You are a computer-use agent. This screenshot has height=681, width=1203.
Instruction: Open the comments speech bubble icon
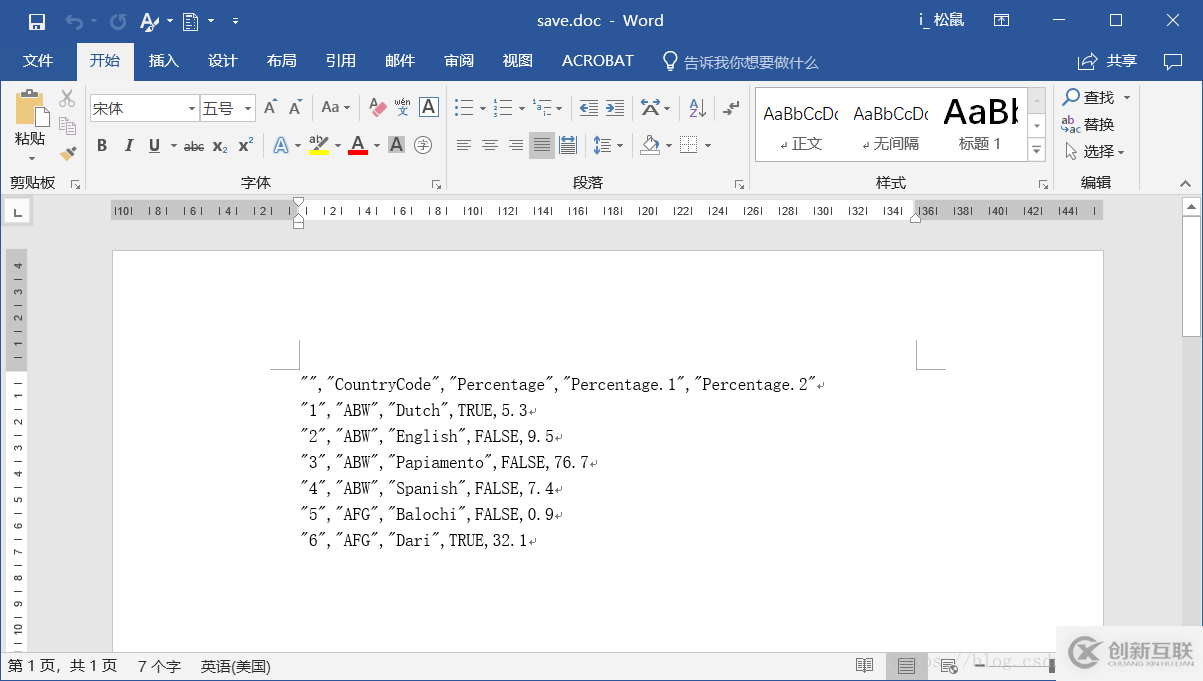(x=1173, y=62)
